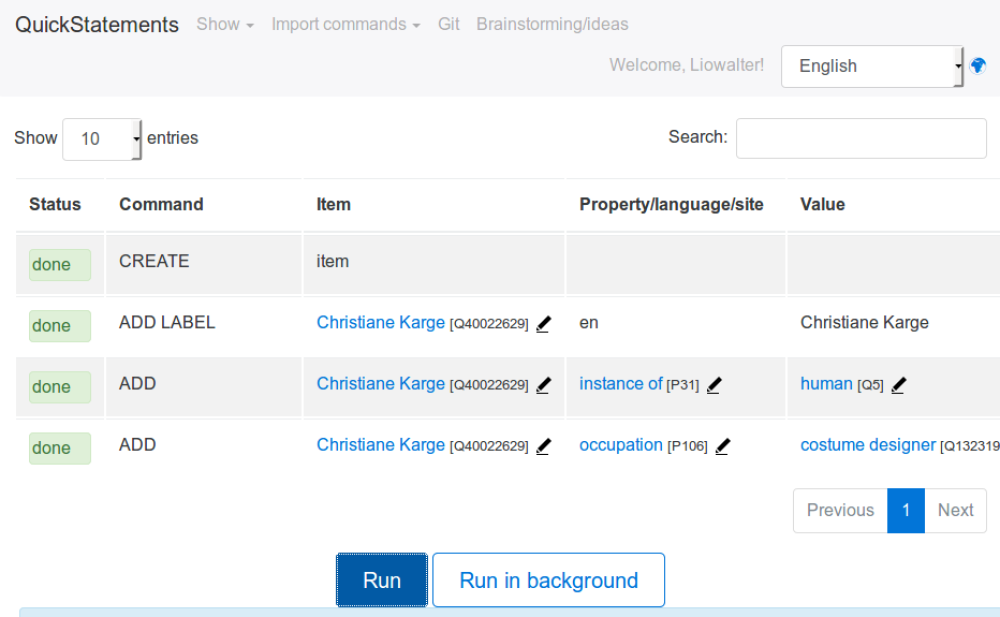Click the globe language icon
Screen dimensions: 1000x617
click(x=978, y=66)
